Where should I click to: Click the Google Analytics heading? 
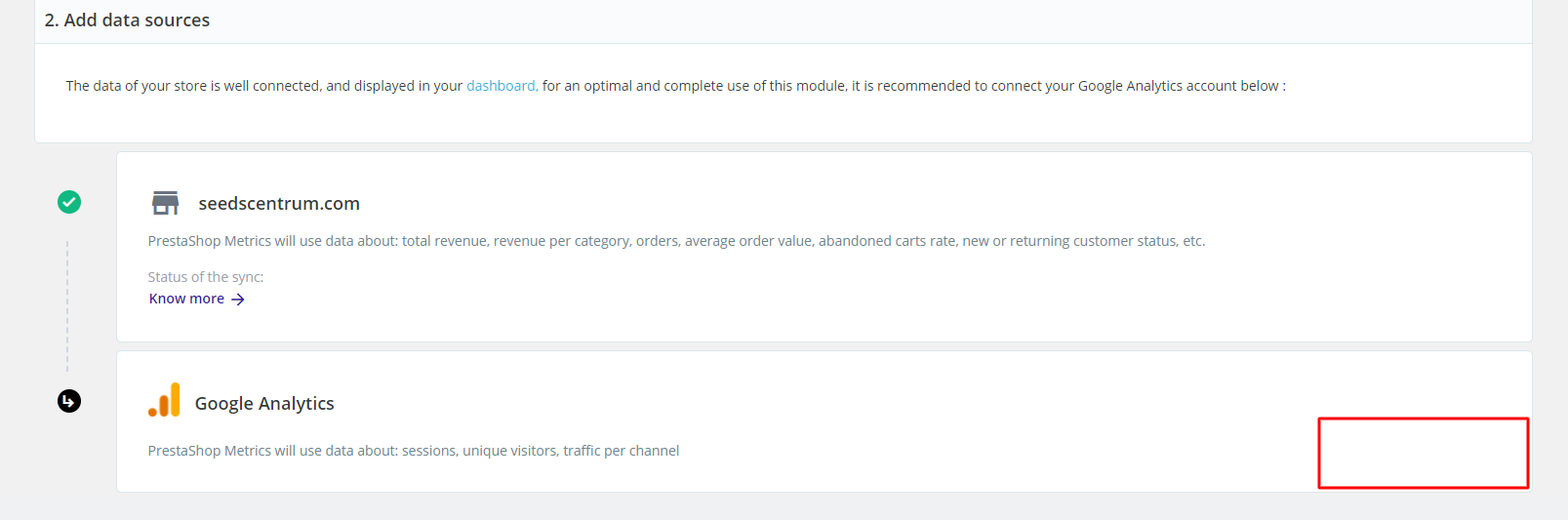coord(264,403)
